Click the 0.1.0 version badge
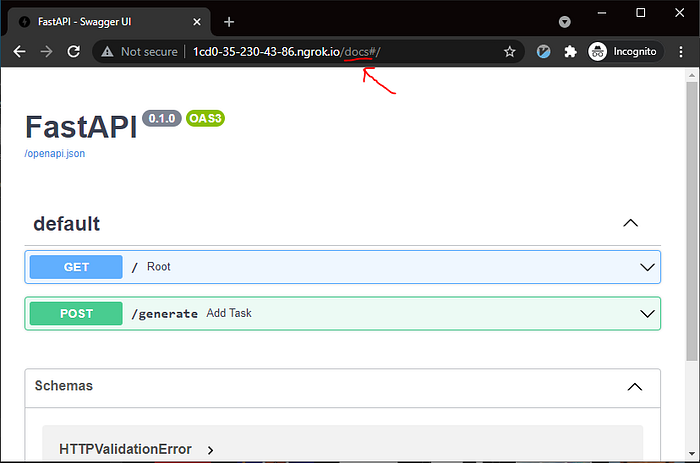700x463 pixels. (162, 118)
